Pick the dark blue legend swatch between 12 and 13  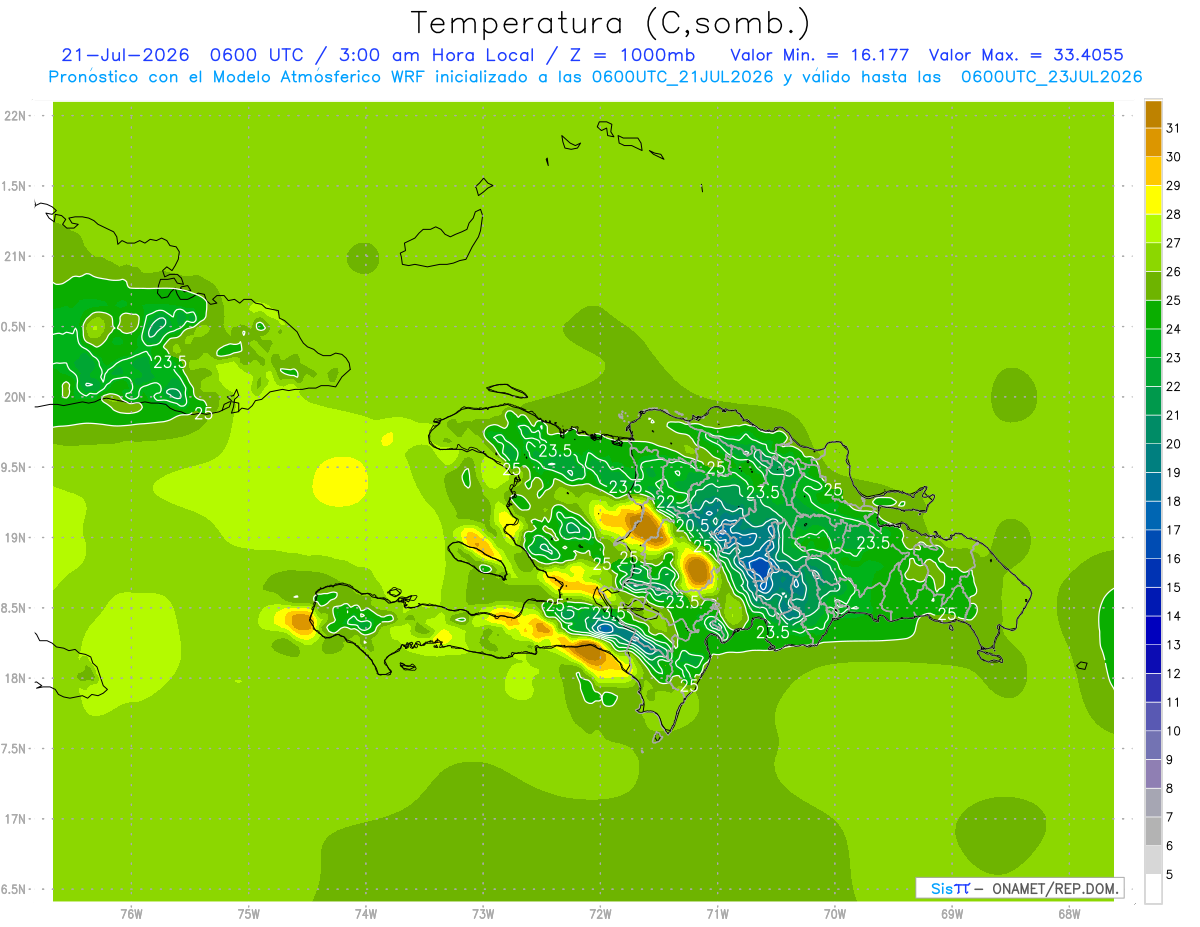(1153, 659)
